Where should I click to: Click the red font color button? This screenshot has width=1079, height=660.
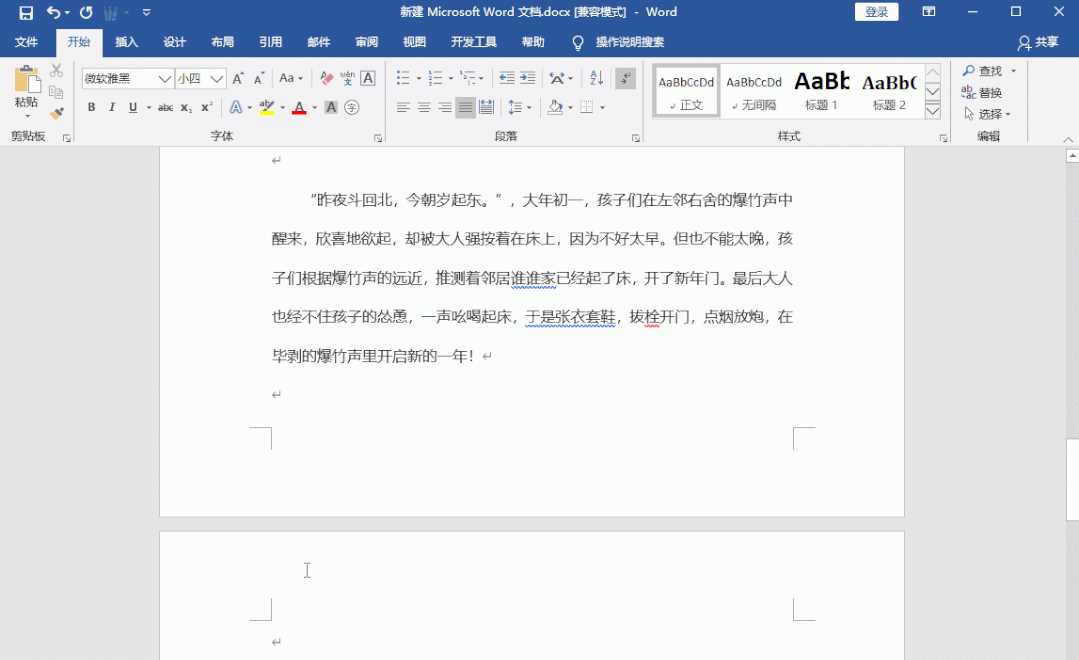point(298,107)
